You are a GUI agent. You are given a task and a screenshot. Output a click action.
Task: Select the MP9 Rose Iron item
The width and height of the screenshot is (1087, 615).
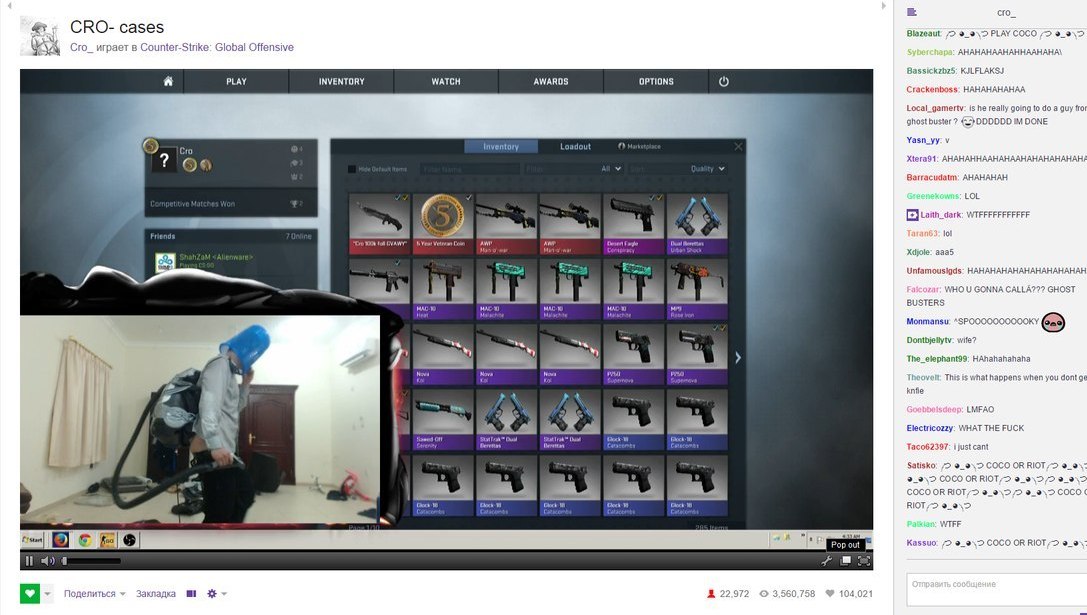point(697,288)
